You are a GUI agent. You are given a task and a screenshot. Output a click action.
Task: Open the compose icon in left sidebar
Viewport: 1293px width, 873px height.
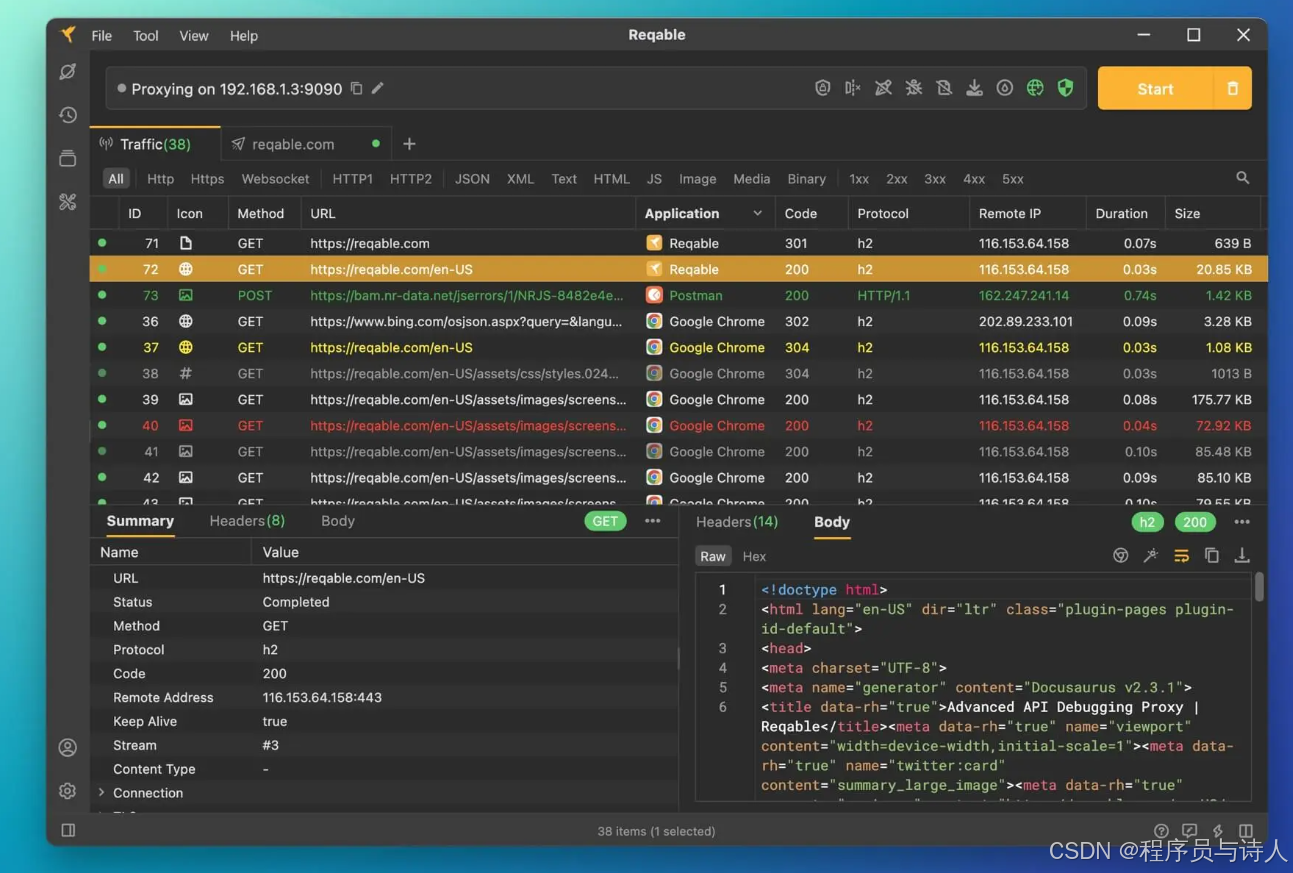click(x=68, y=72)
